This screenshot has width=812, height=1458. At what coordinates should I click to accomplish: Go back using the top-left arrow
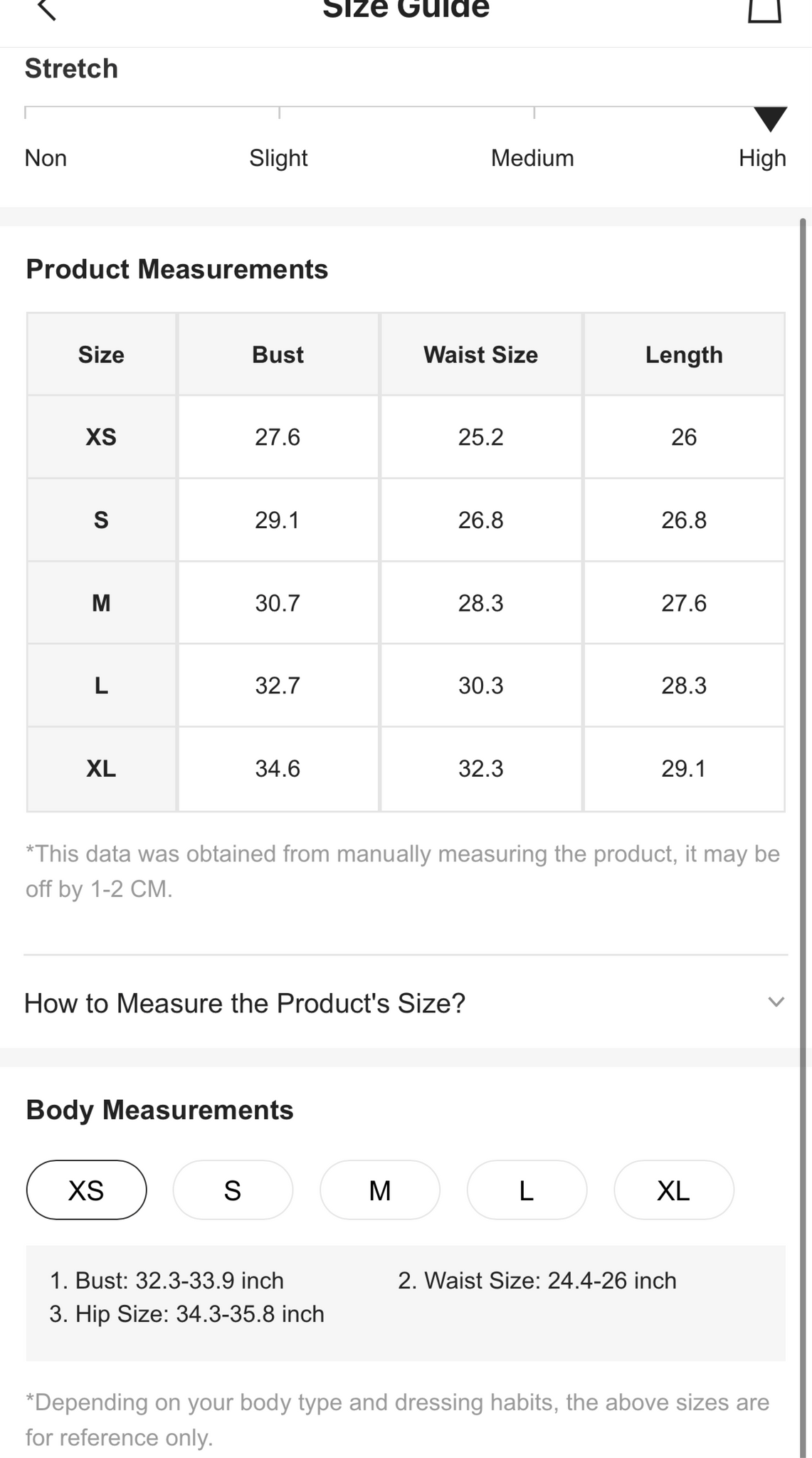(46, 9)
